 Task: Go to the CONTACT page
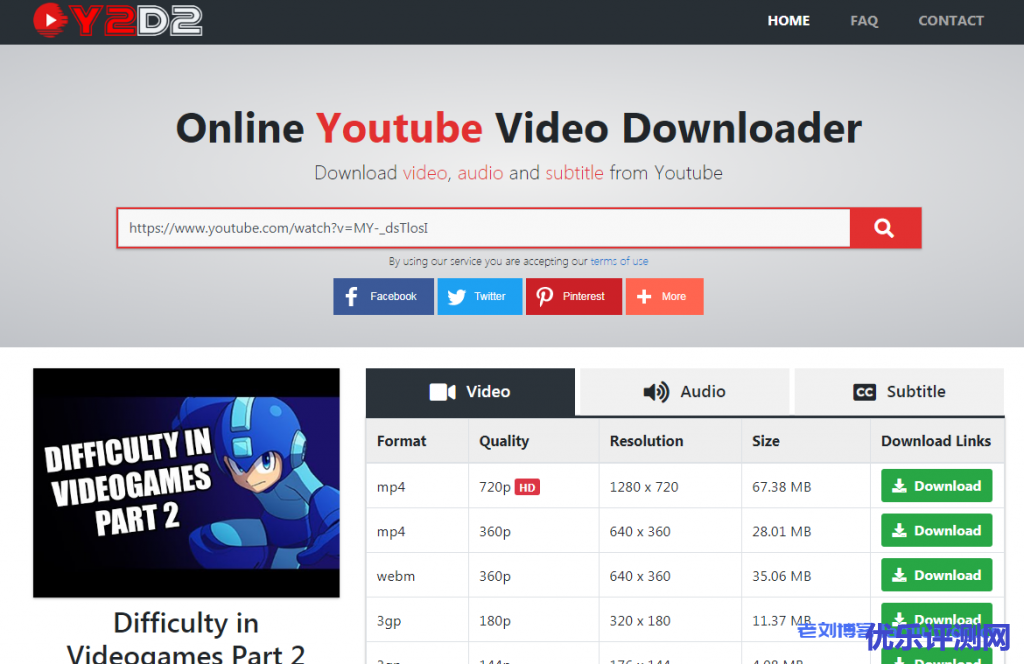pos(951,21)
